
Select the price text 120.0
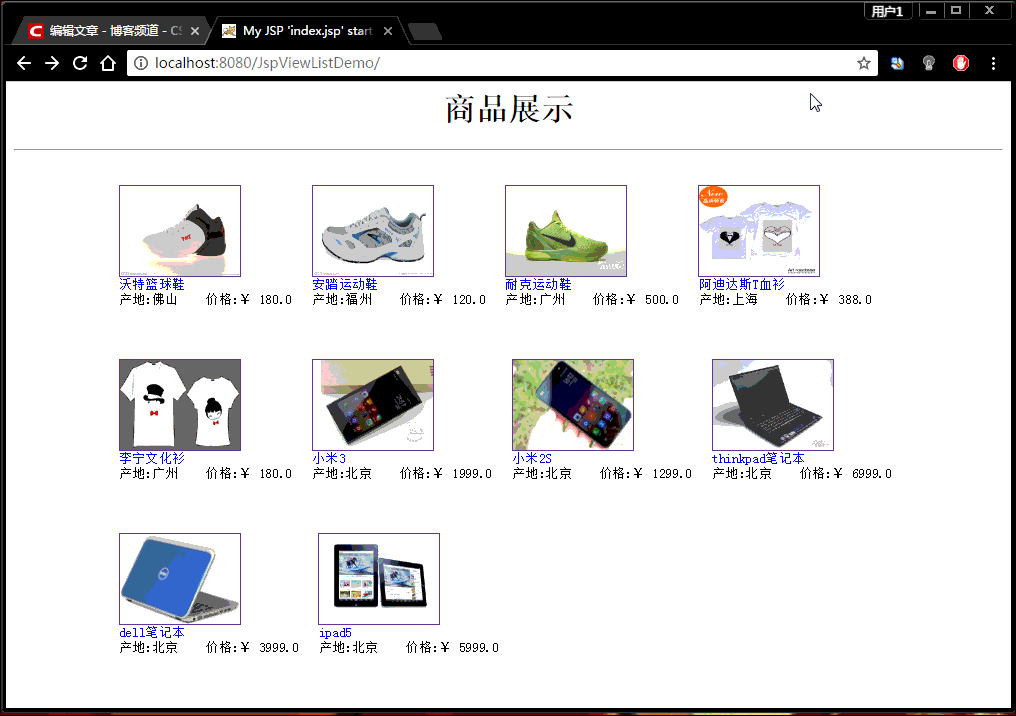469,300
